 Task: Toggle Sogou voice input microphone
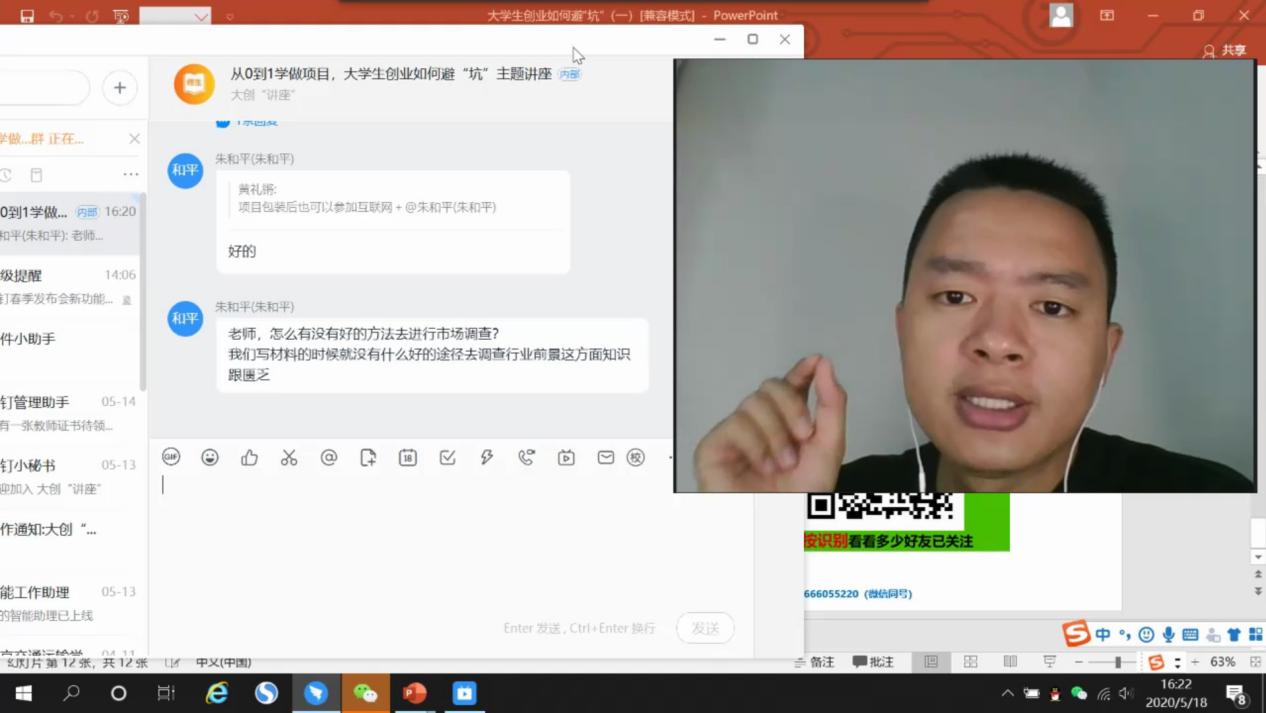1168,634
